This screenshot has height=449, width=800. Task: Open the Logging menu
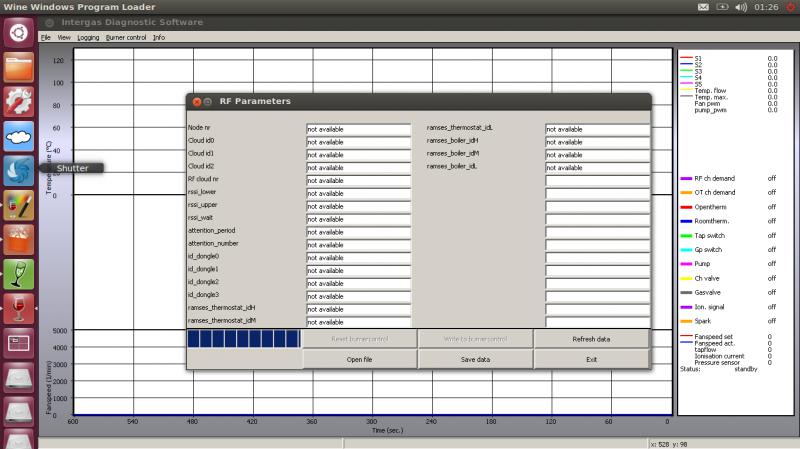(88, 37)
